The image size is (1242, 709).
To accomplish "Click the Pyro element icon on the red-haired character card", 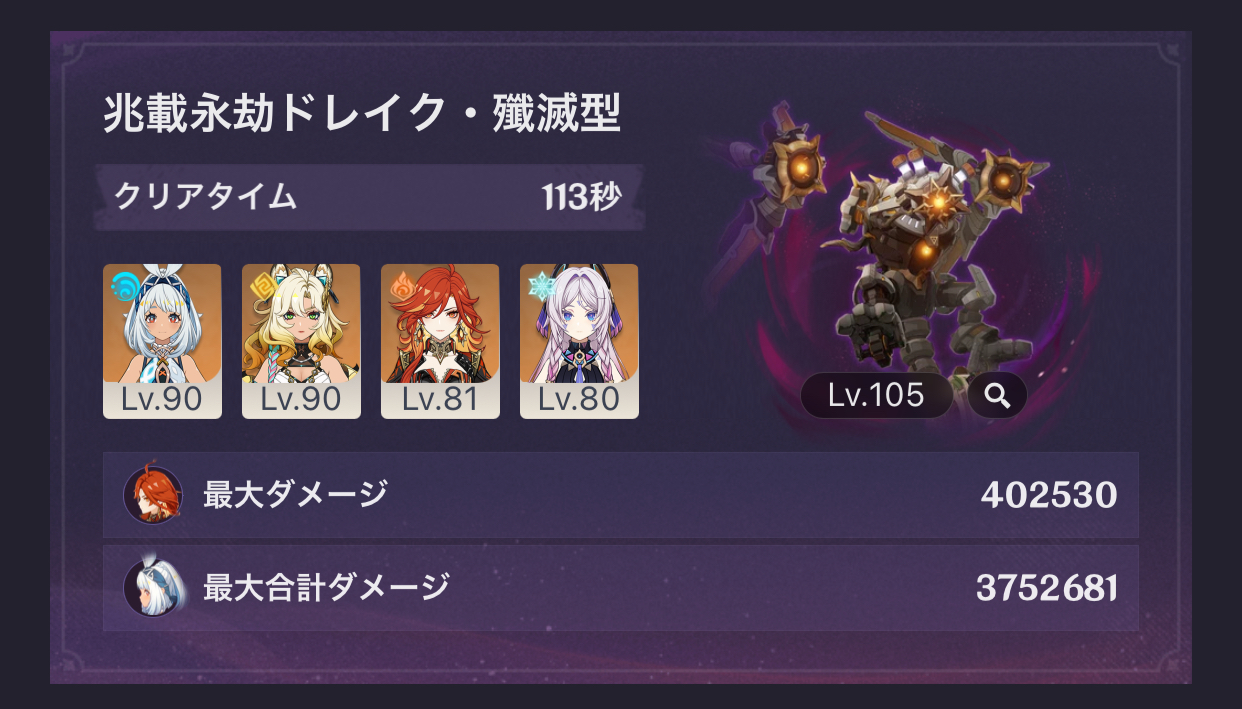I will [401, 283].
